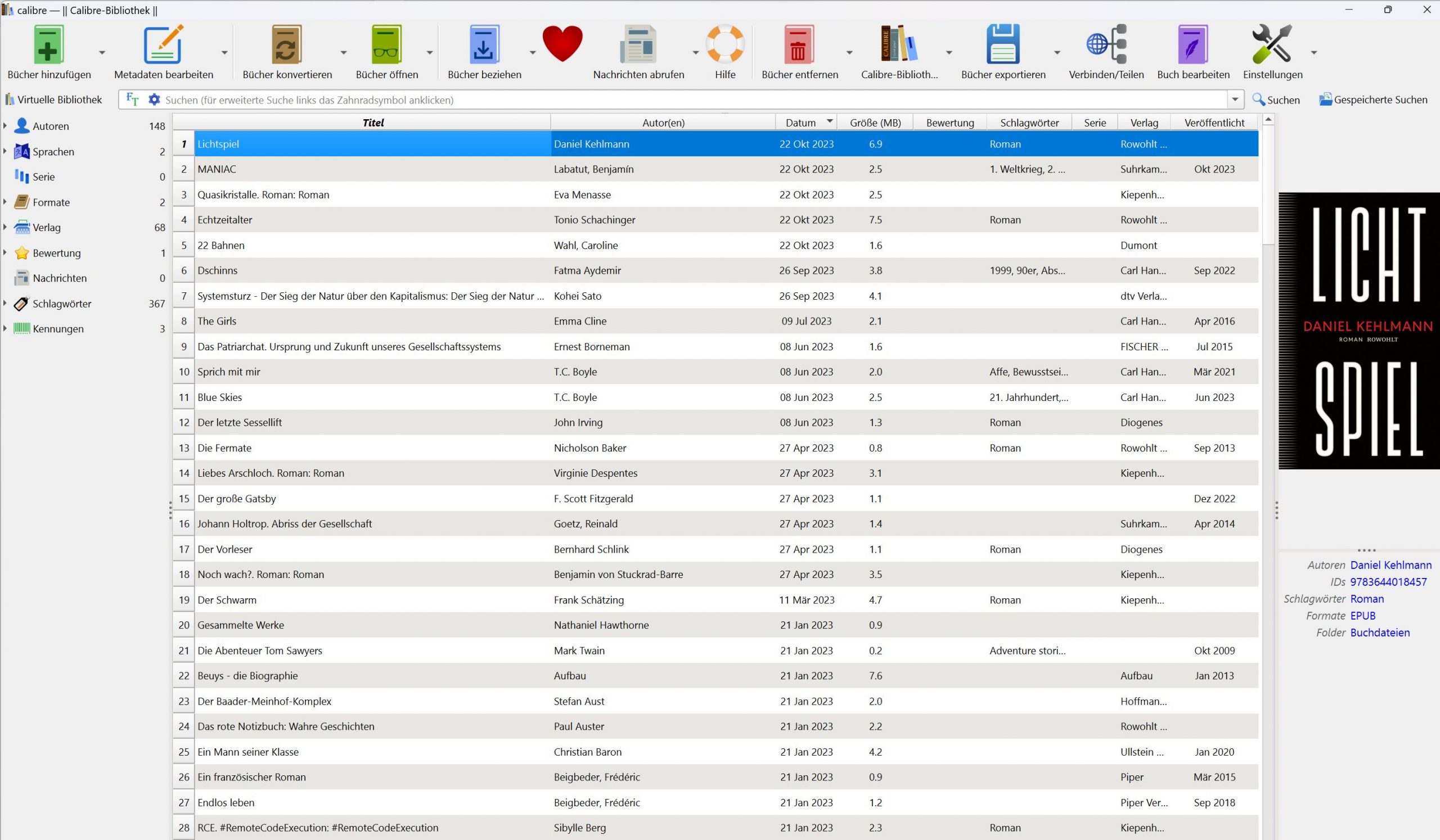Click Bücher entfernen trash icon

click(798, 44)
